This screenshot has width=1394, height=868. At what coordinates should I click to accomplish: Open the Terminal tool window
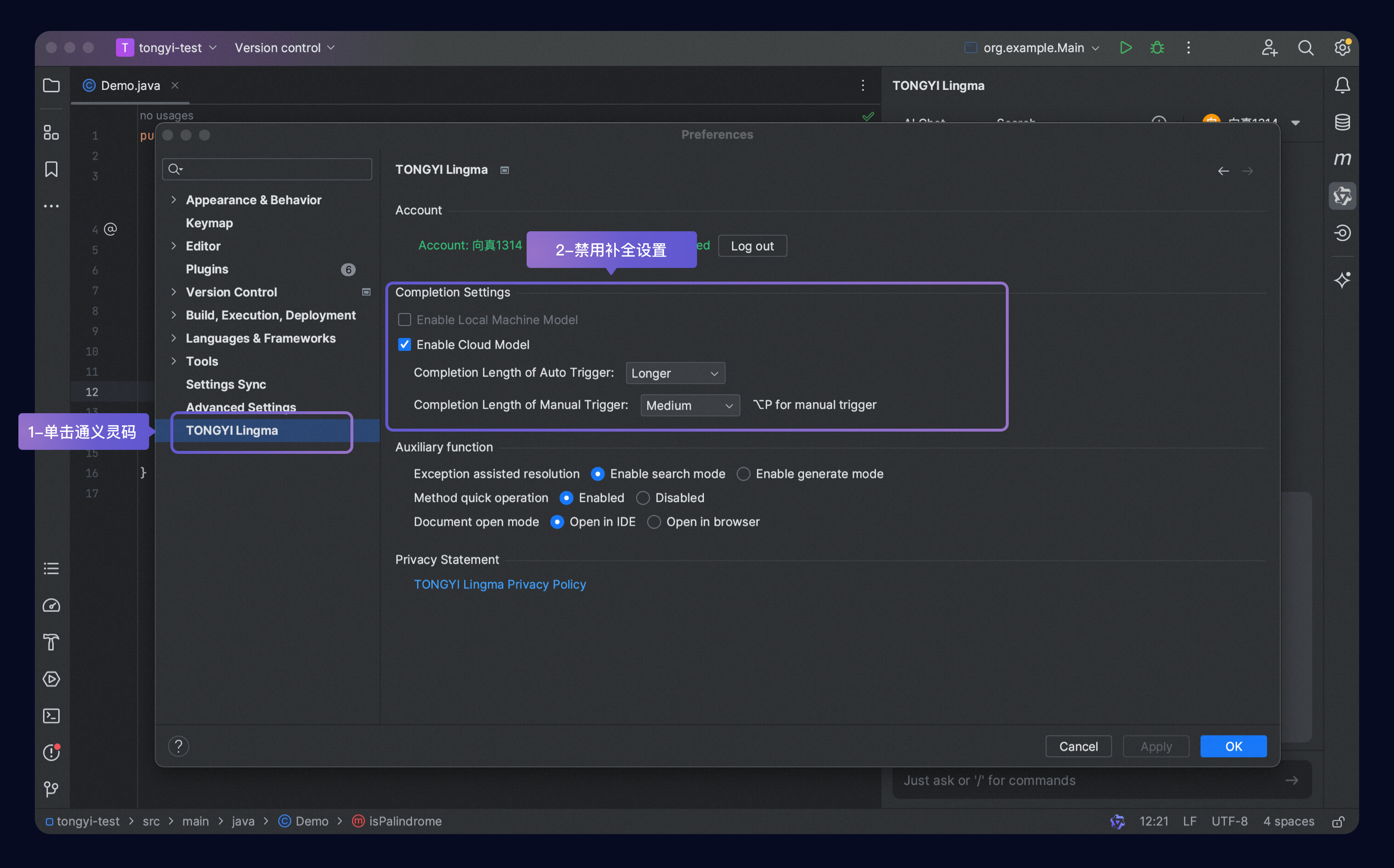coord(51,716)
